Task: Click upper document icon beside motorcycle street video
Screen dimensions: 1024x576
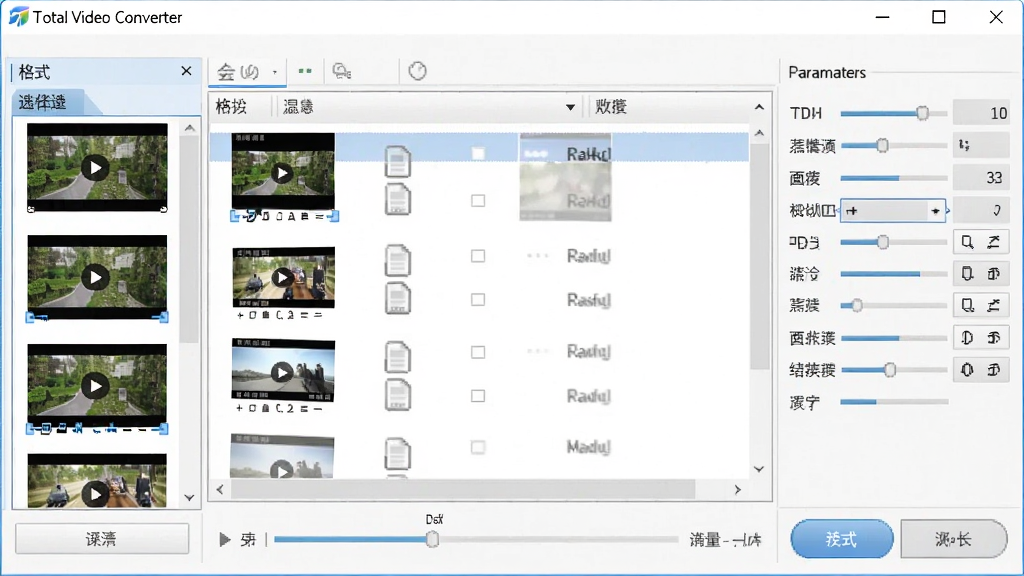Action: [398, 260]
